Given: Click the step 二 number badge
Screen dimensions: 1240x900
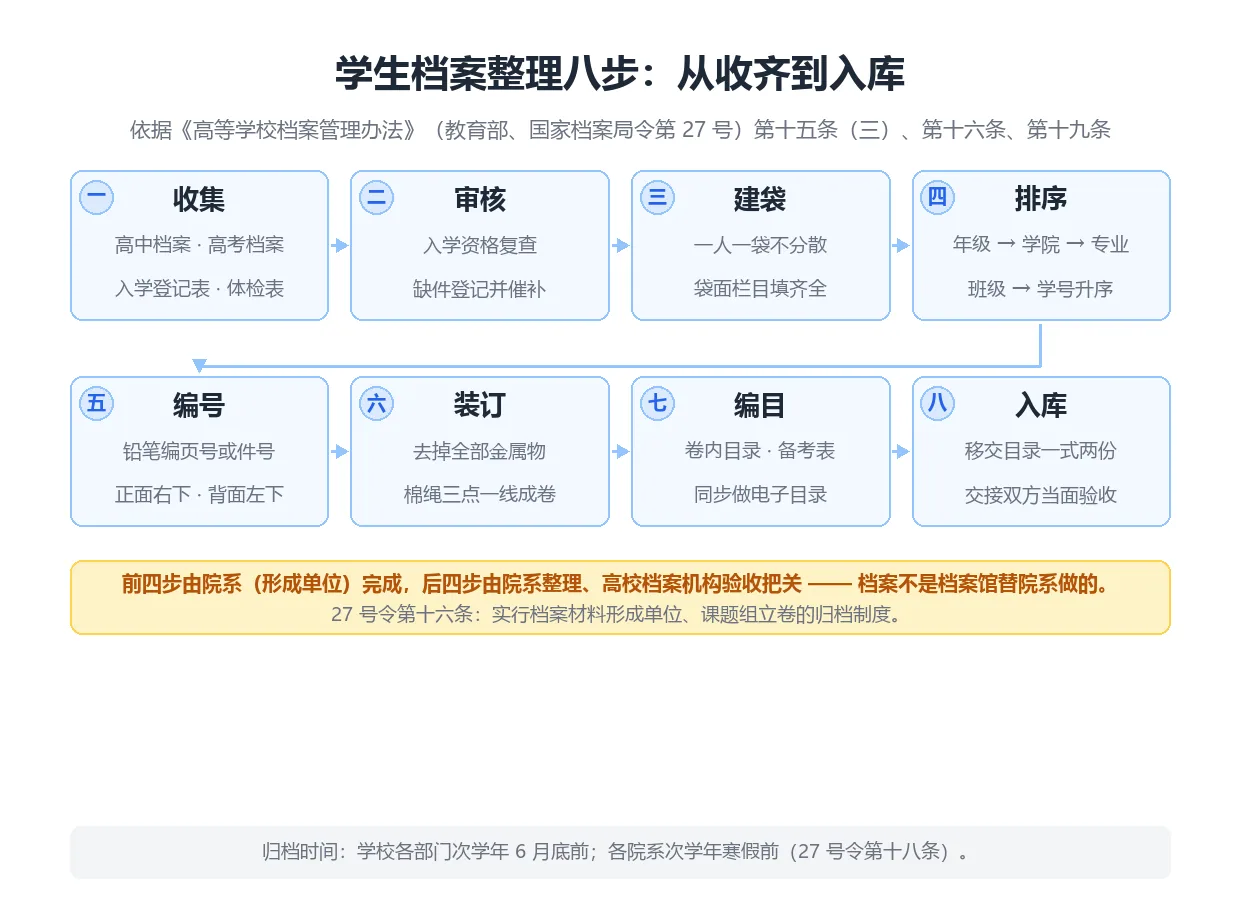Looking at the screenshot, I should (377, 197).
